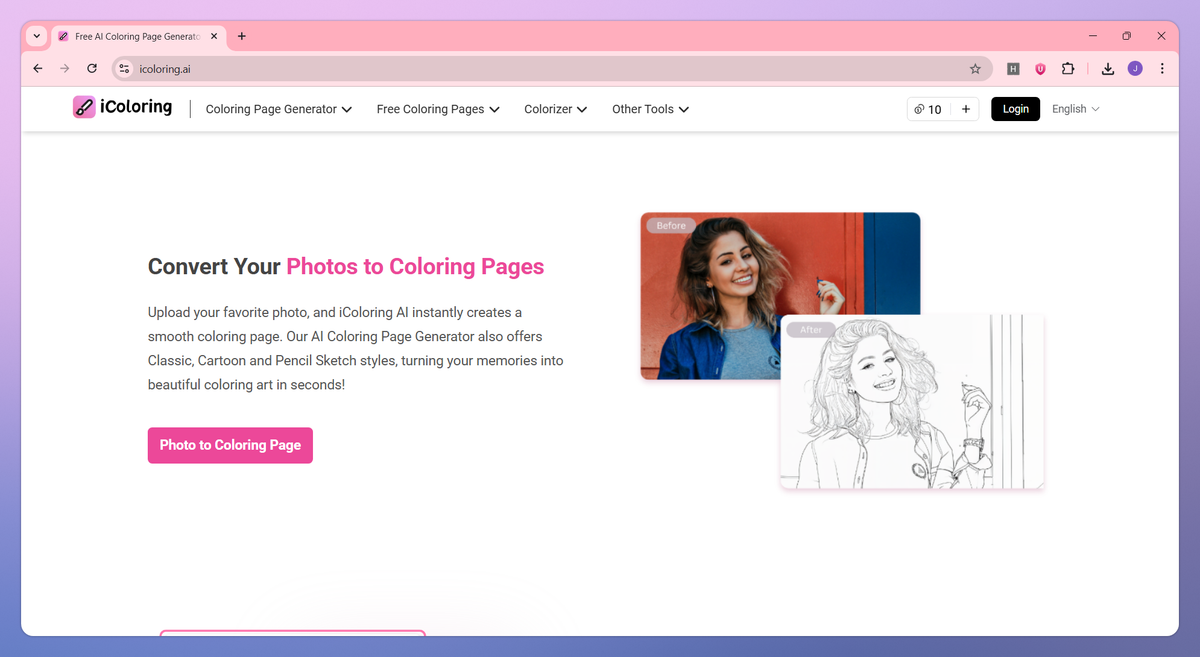Expand the Other Tools menu

coord(650,109)
